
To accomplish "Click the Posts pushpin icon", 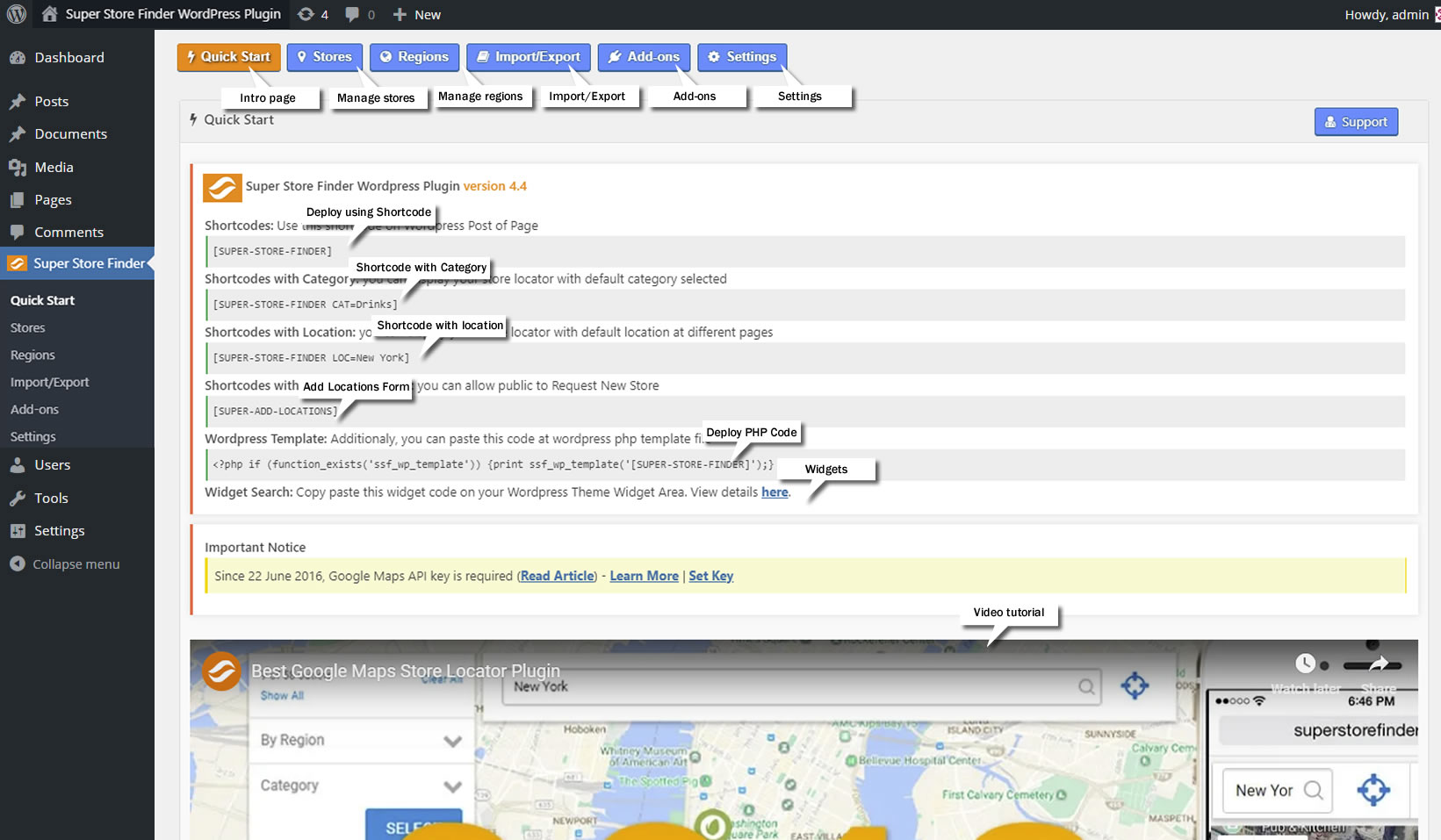I will (x=18, y=102).
